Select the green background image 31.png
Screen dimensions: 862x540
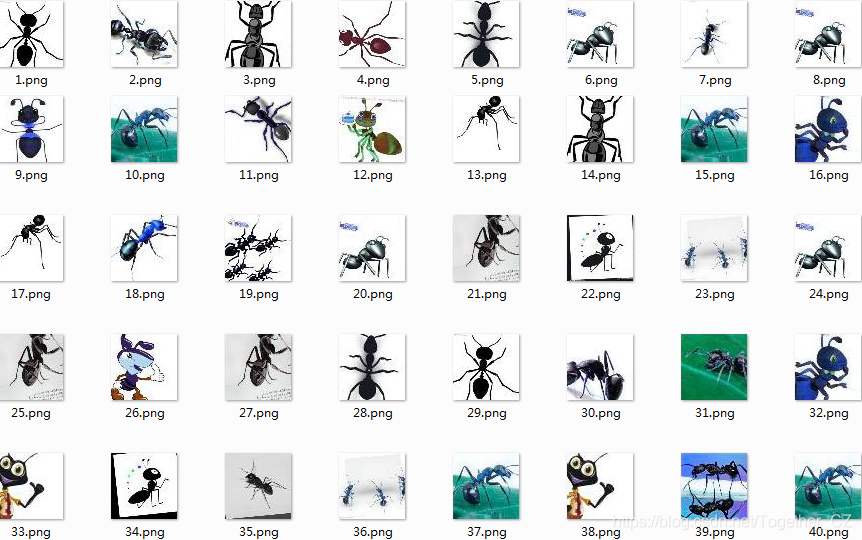714,367
